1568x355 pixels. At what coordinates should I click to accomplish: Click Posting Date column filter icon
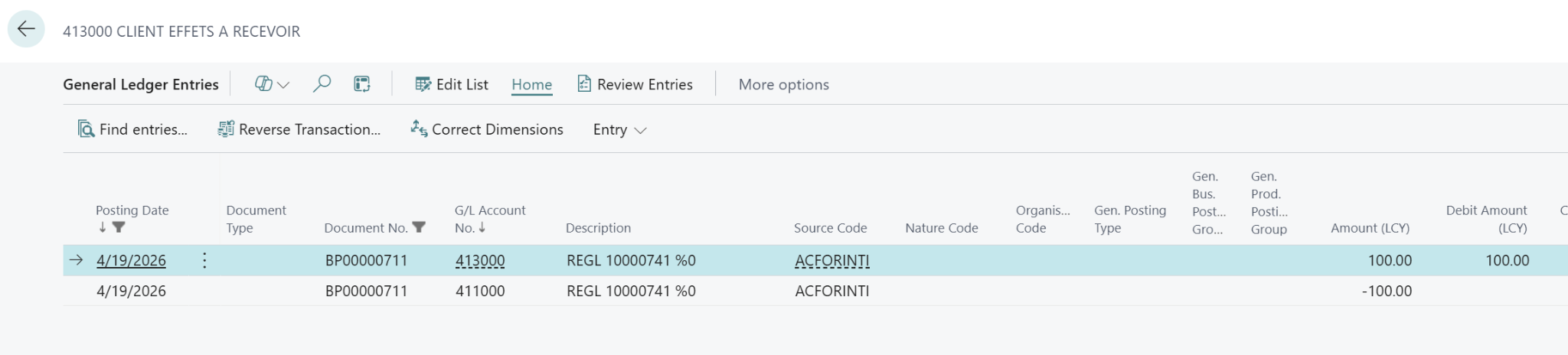[119, 227]
